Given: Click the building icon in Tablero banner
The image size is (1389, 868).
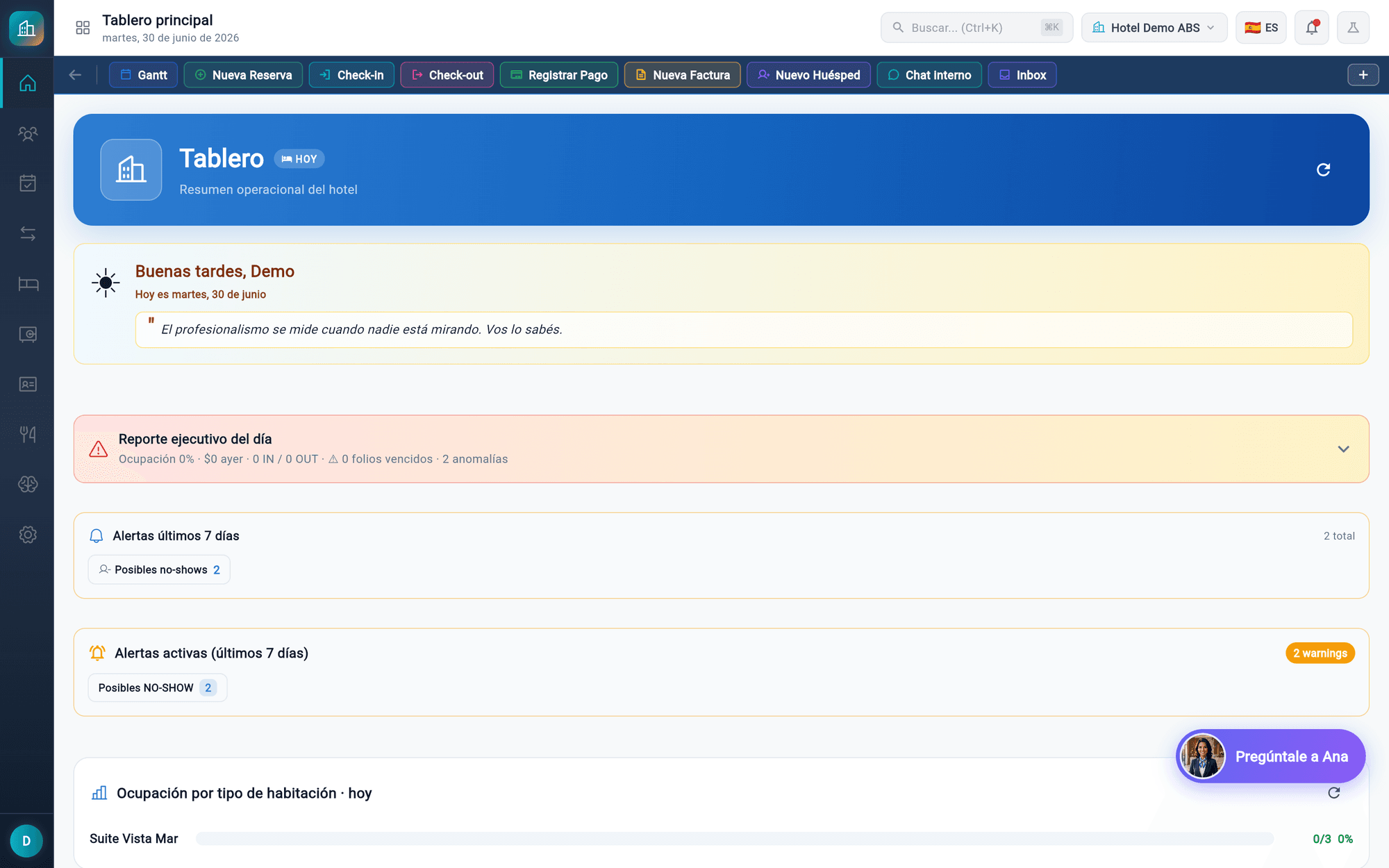Looking at the screenshot, I should [x=131, y=169].
